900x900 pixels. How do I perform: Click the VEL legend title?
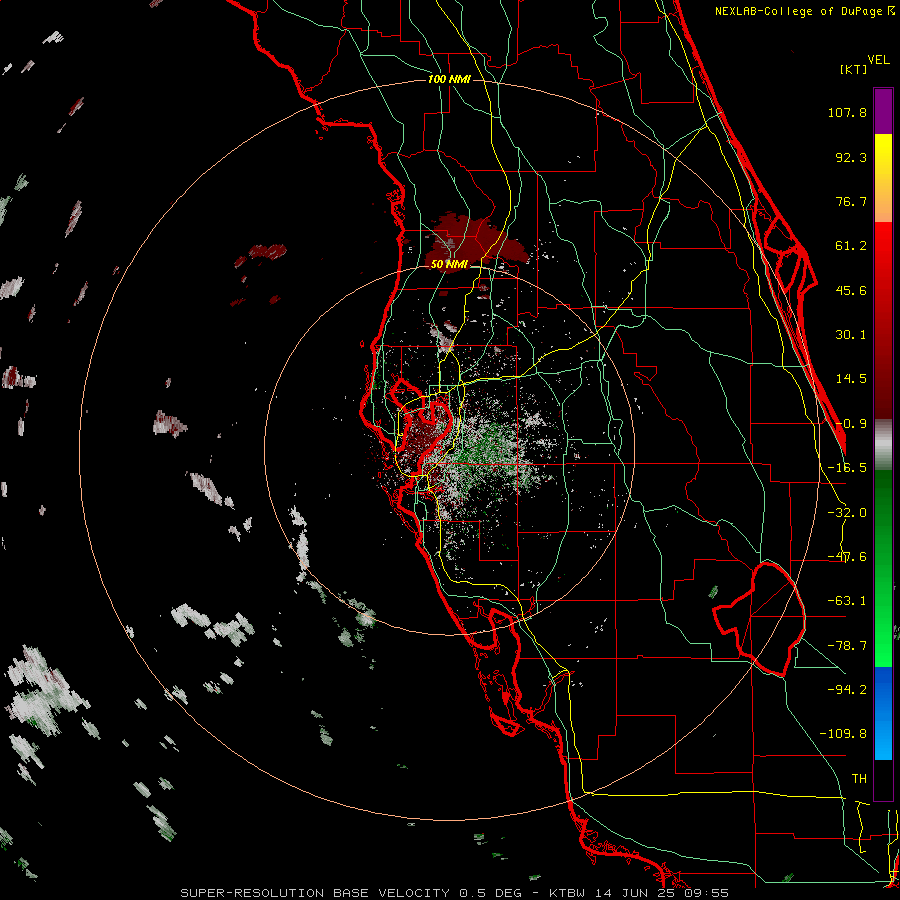pos(878,60)
